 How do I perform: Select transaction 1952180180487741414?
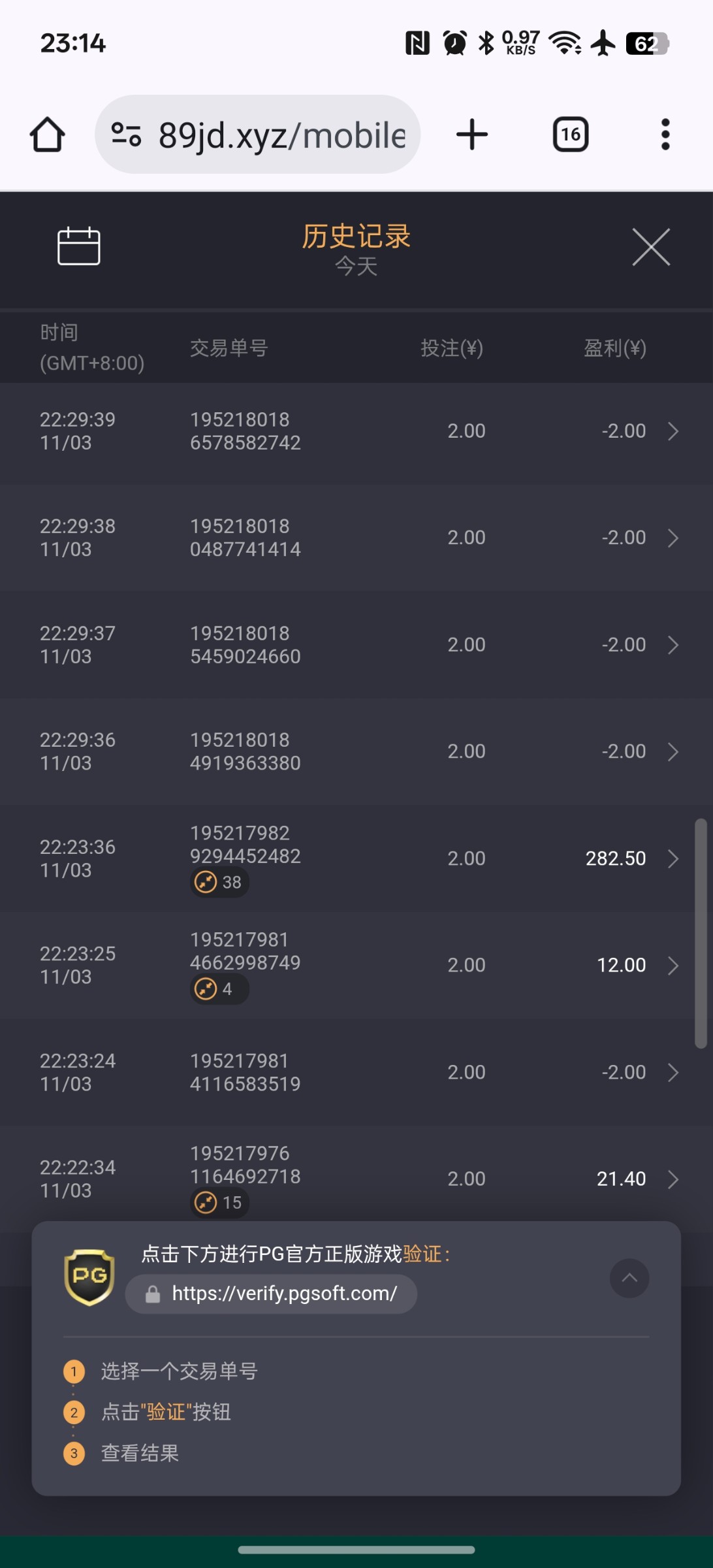(245, 538)
